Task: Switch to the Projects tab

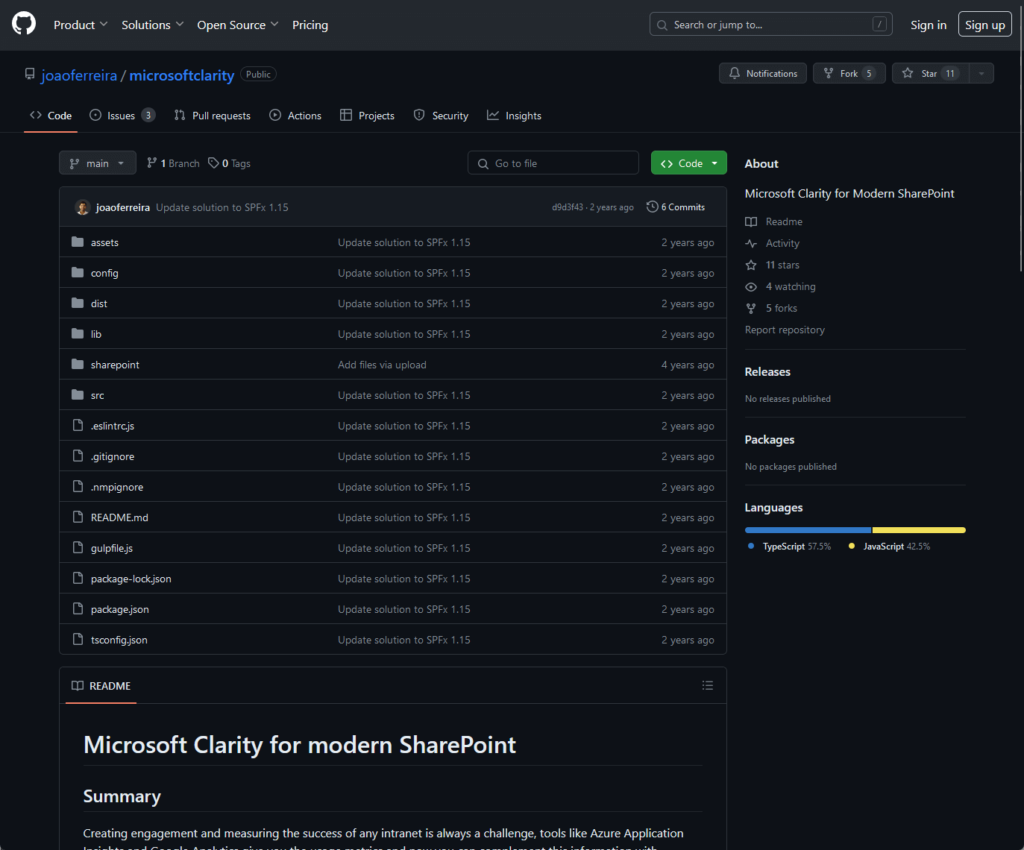Action: pyautogui.click(x=368, y=116)
